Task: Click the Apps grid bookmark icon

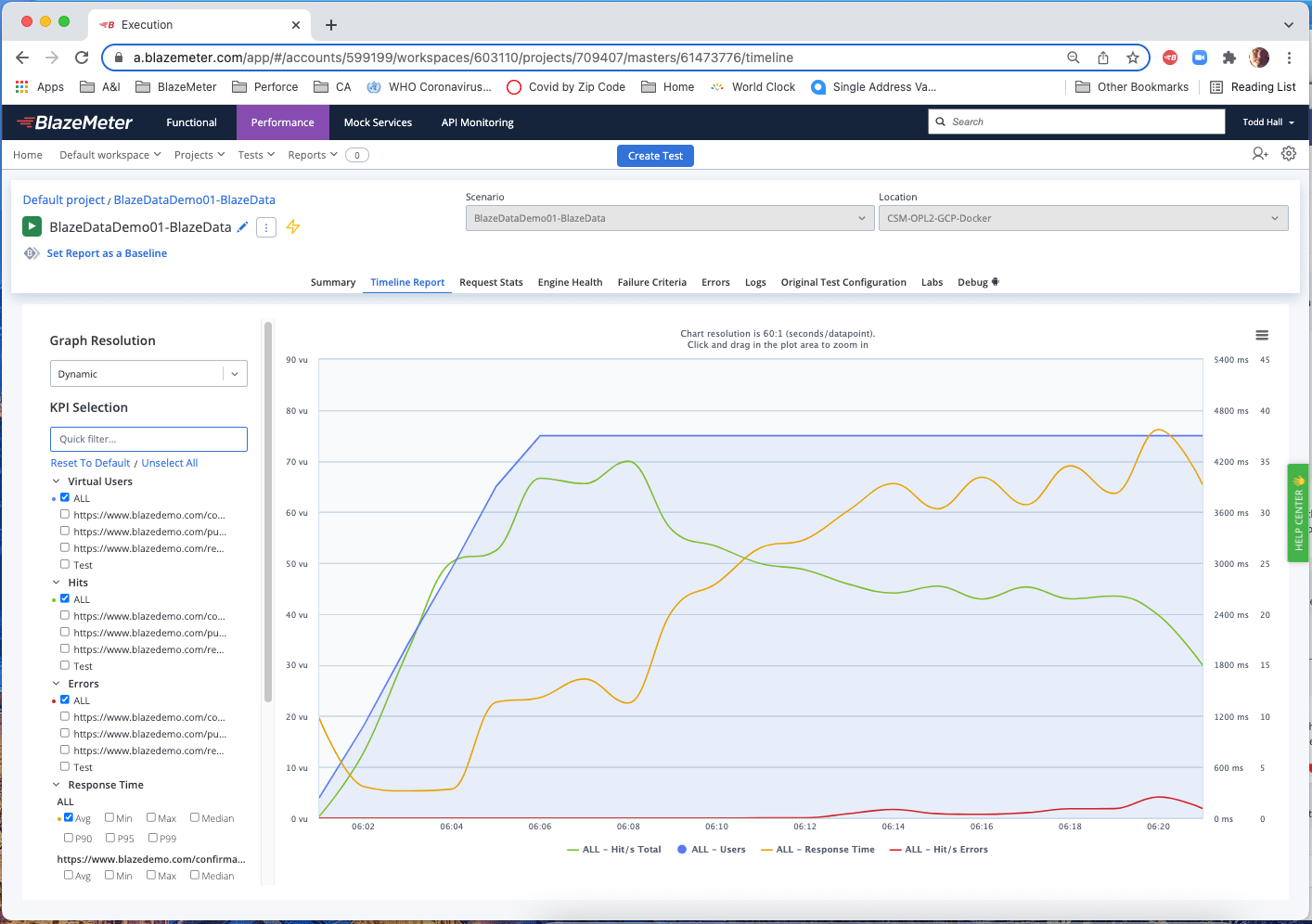Action: [22, 87]
